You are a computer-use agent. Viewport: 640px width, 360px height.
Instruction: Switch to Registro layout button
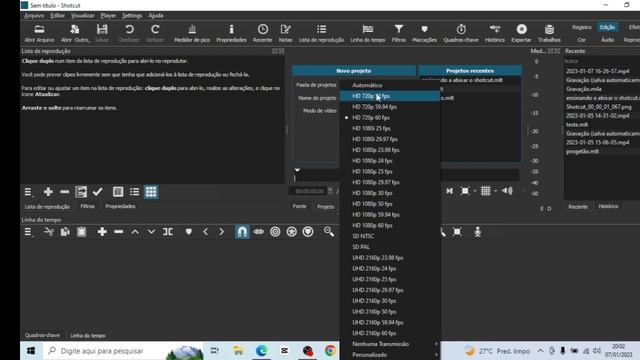(x=582, y=27)
